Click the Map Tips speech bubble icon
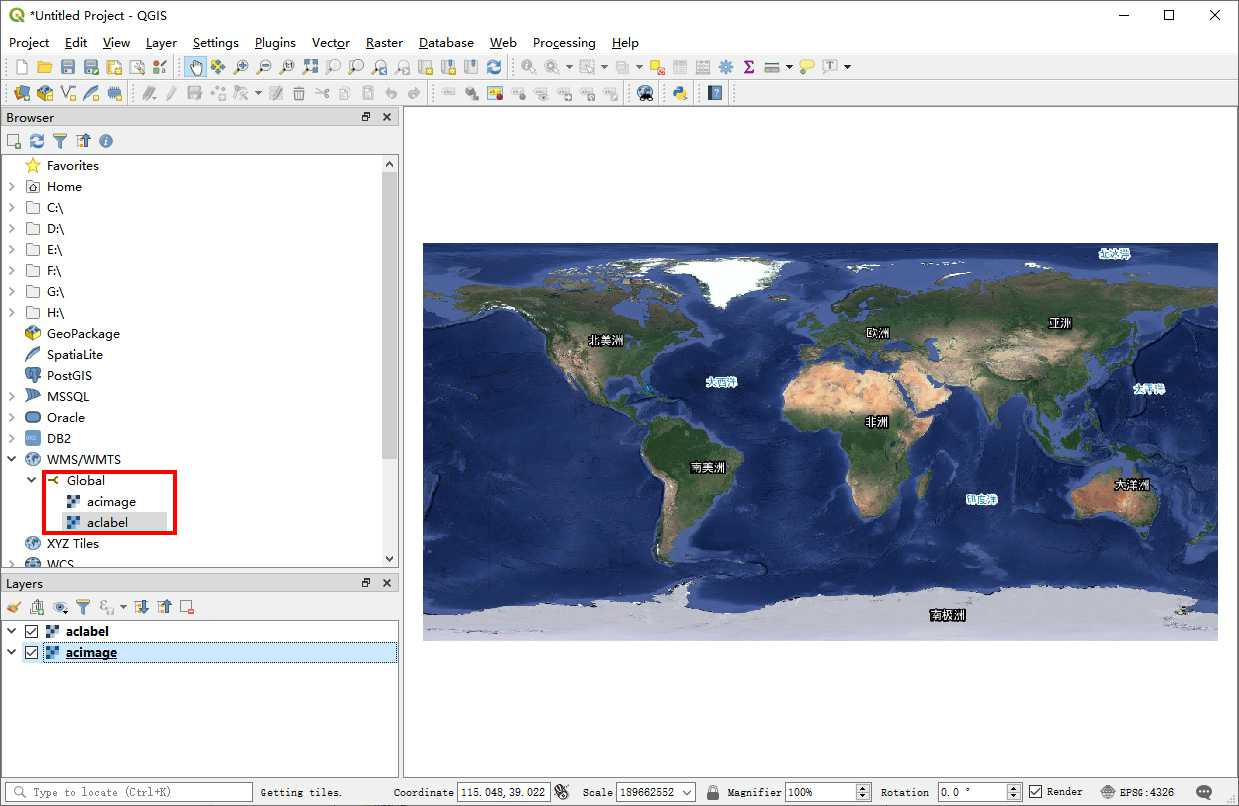 [807, 67]
